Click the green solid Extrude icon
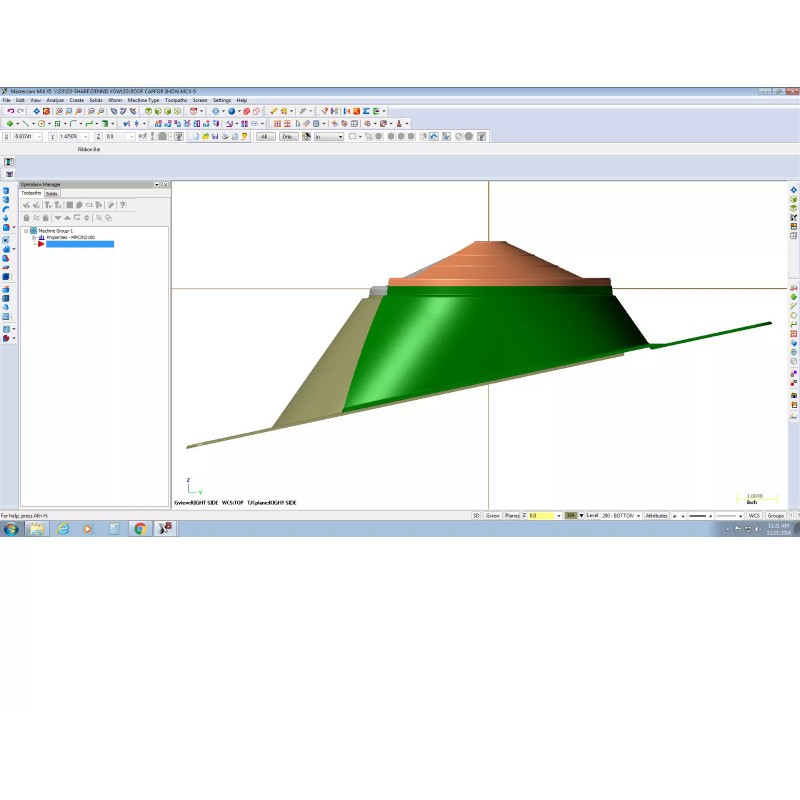 point(105,123)
